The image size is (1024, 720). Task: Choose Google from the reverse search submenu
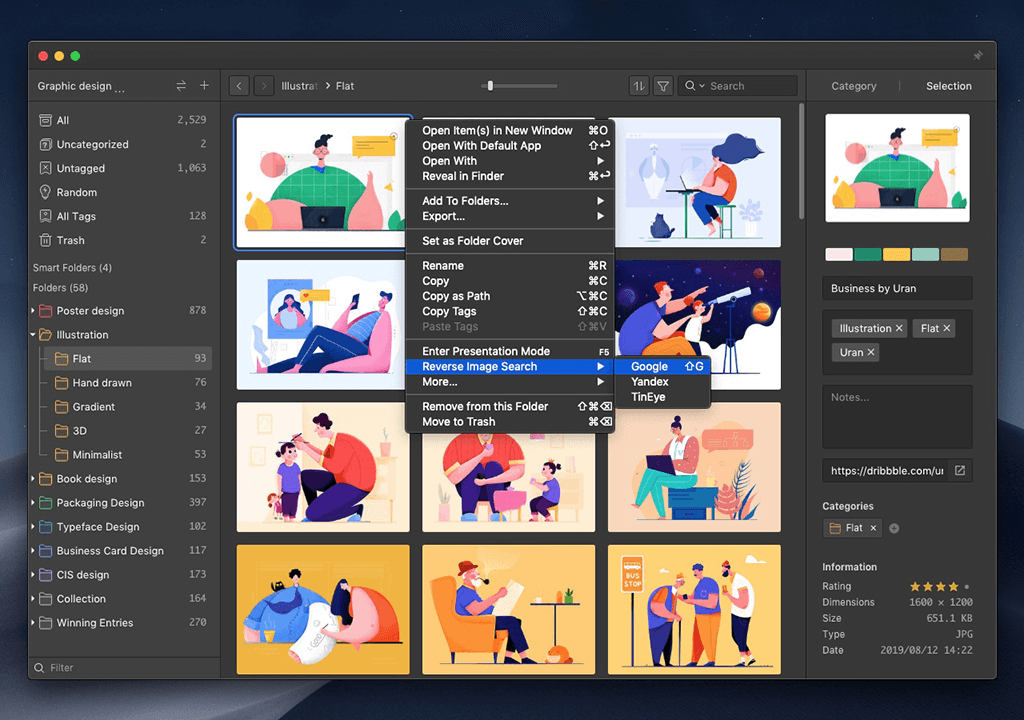coord(650,367)
